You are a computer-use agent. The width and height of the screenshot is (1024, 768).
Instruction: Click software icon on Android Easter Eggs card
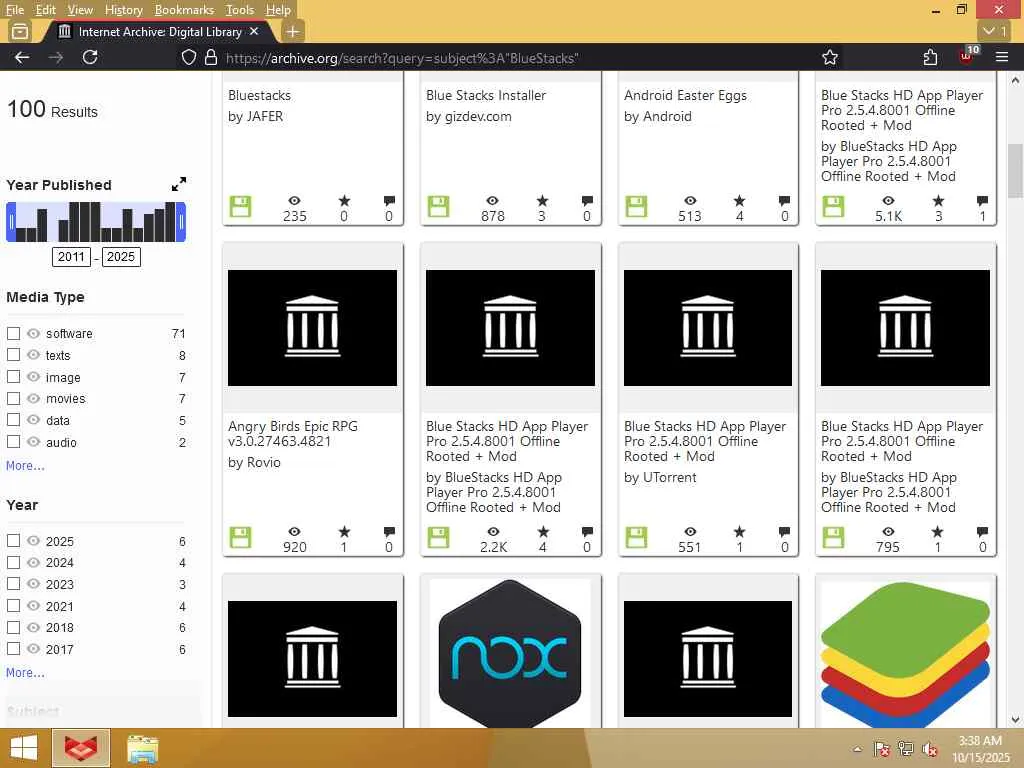coord(636,206)
